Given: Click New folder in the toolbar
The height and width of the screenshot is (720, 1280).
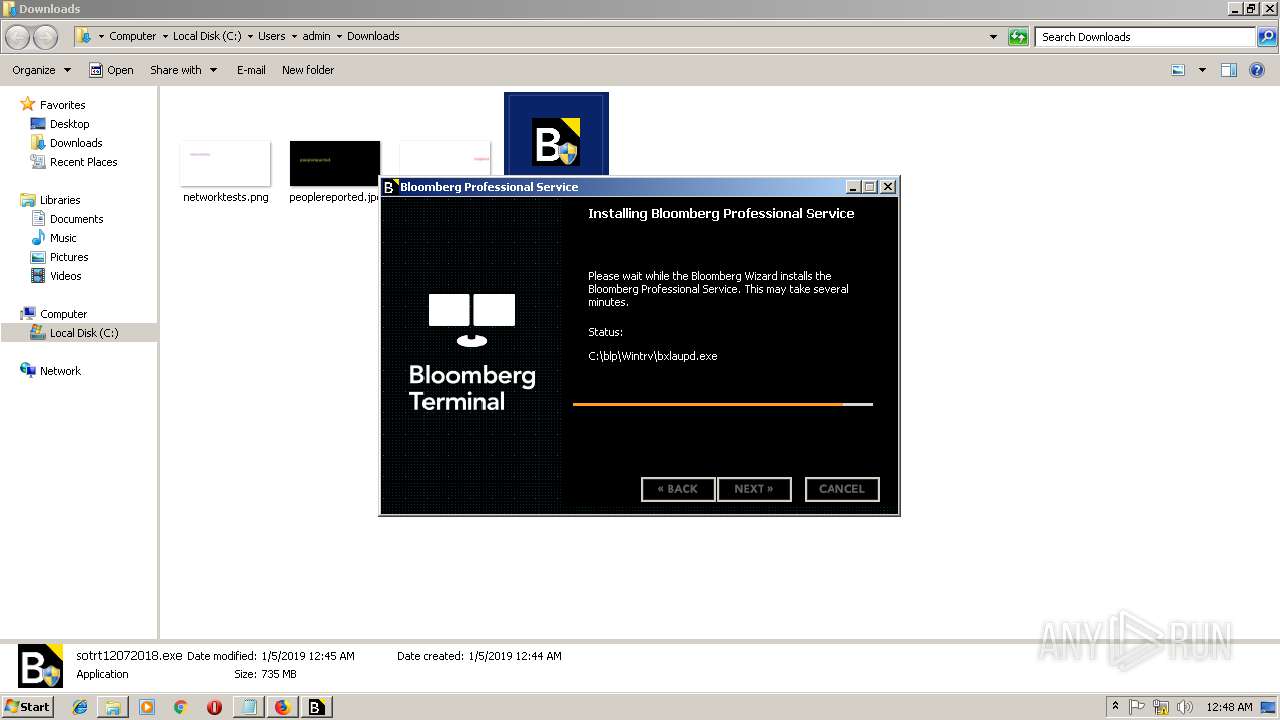Looking at the screenshot, I should (x=308, y=70).
